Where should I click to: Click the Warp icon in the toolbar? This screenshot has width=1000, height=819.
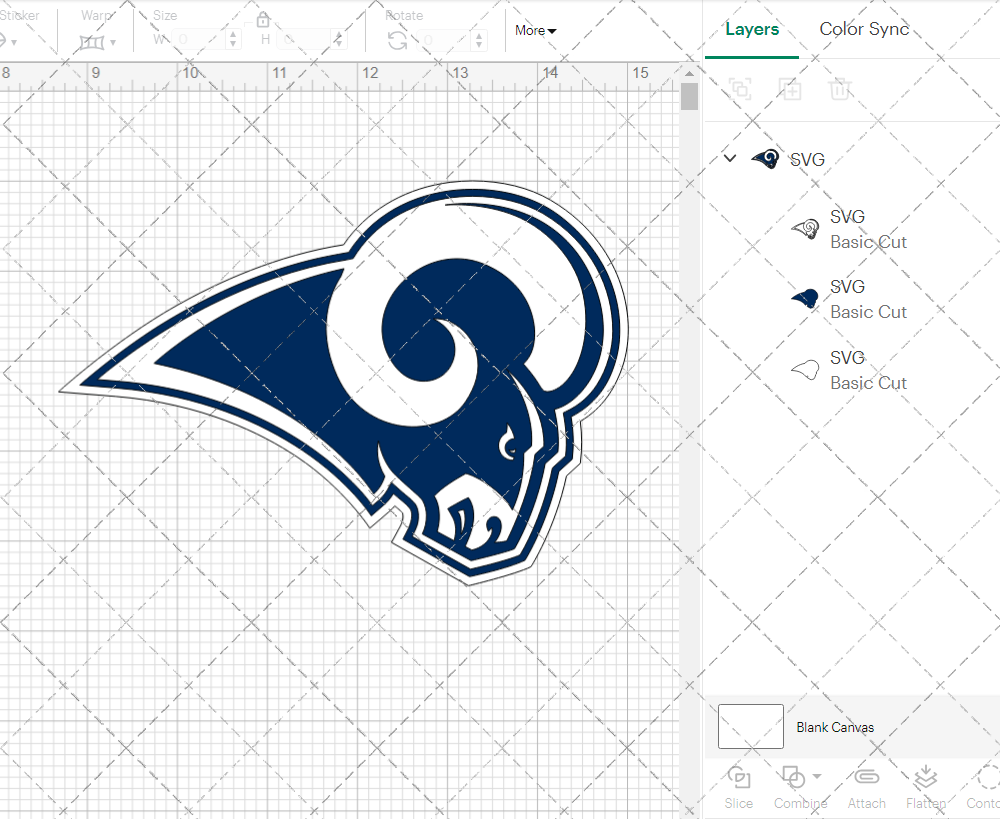[x=92, y=42]
